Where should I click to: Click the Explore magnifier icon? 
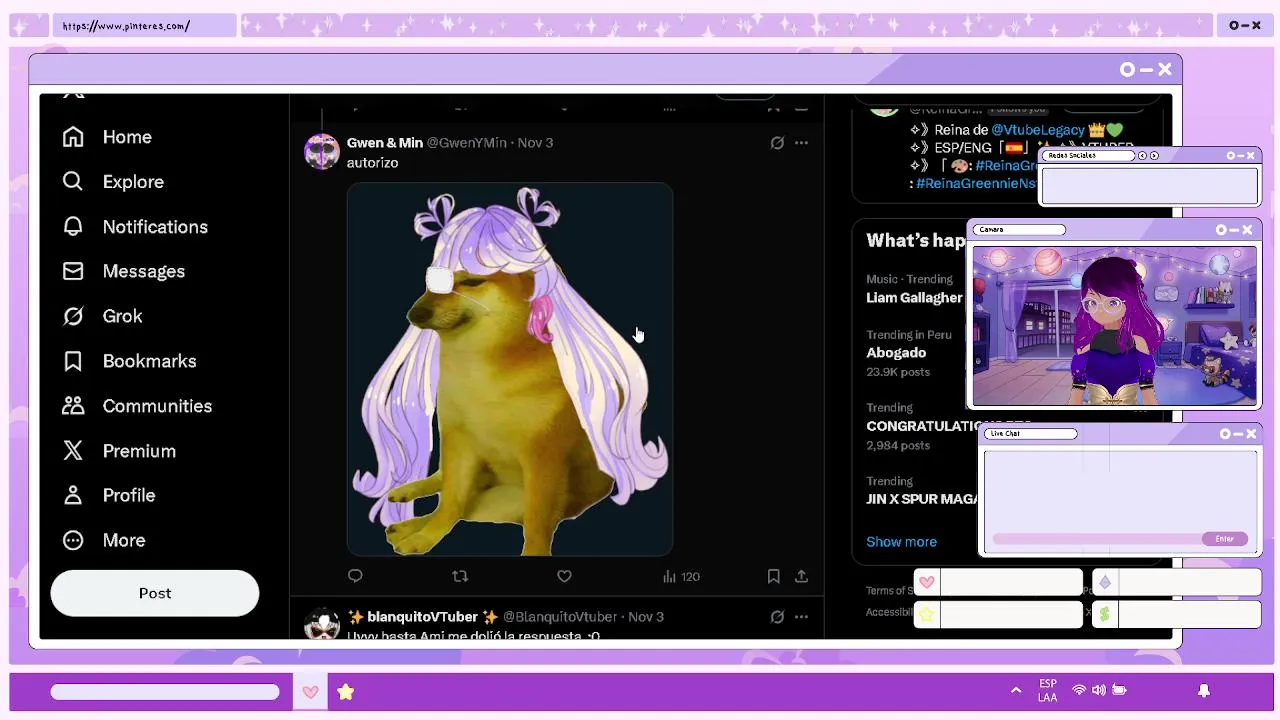[x=73, y=181]
